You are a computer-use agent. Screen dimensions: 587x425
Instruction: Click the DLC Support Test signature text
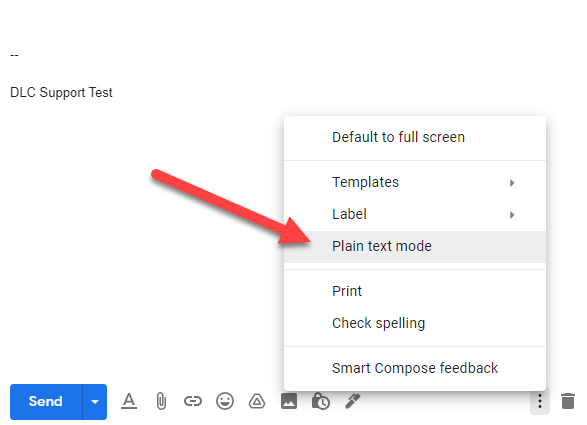(61, 92)
